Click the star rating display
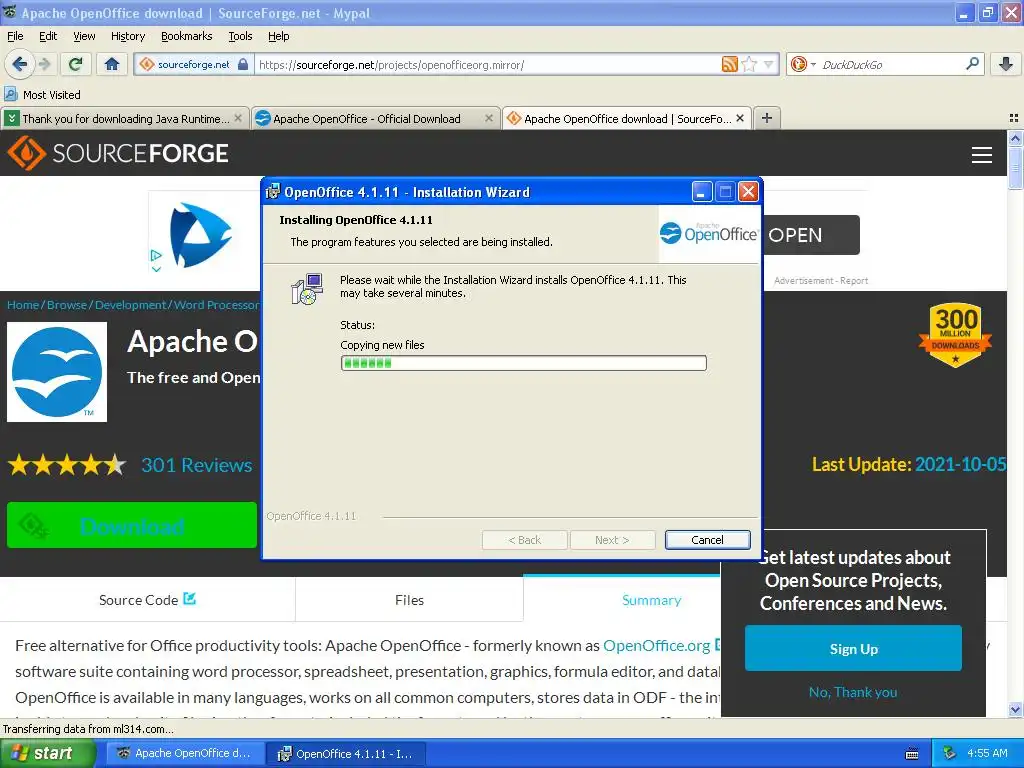This screenshot has width=1024, height=768. tap(66, 465)
